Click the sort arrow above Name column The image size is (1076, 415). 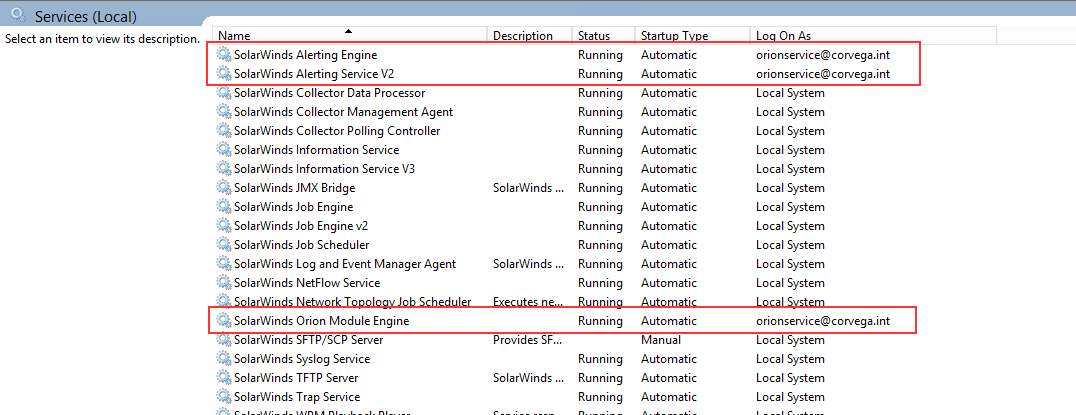click(349, 30)
